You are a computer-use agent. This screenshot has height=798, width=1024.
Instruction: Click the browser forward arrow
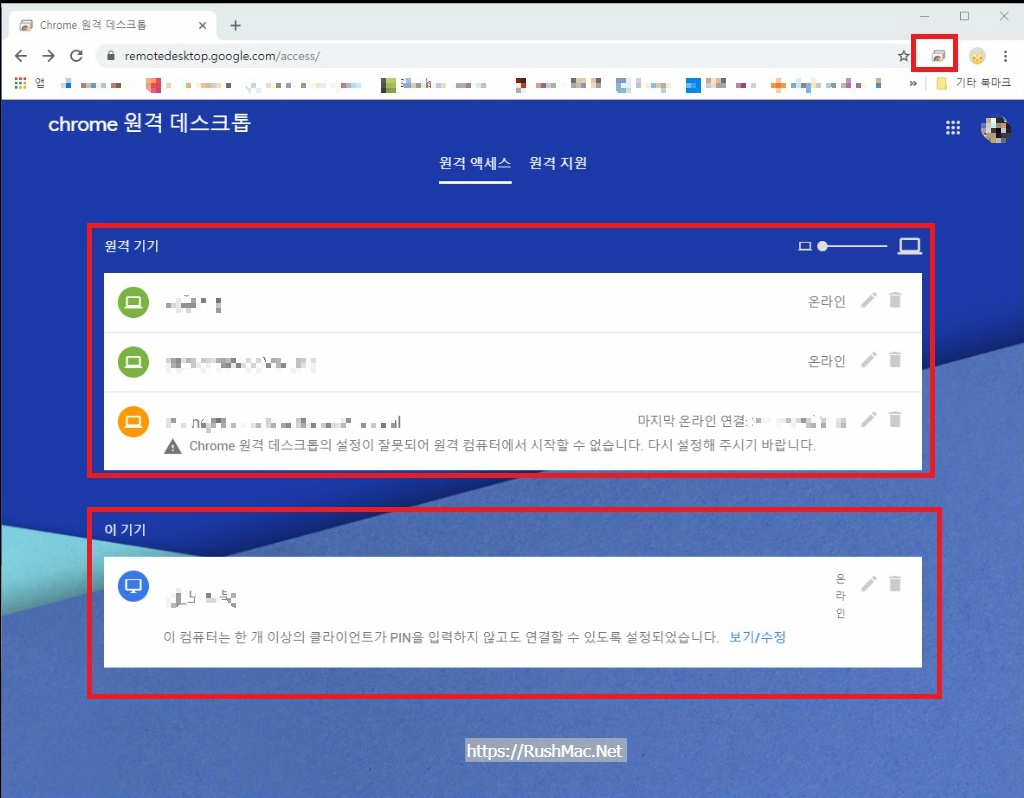(x=48, y=56)
